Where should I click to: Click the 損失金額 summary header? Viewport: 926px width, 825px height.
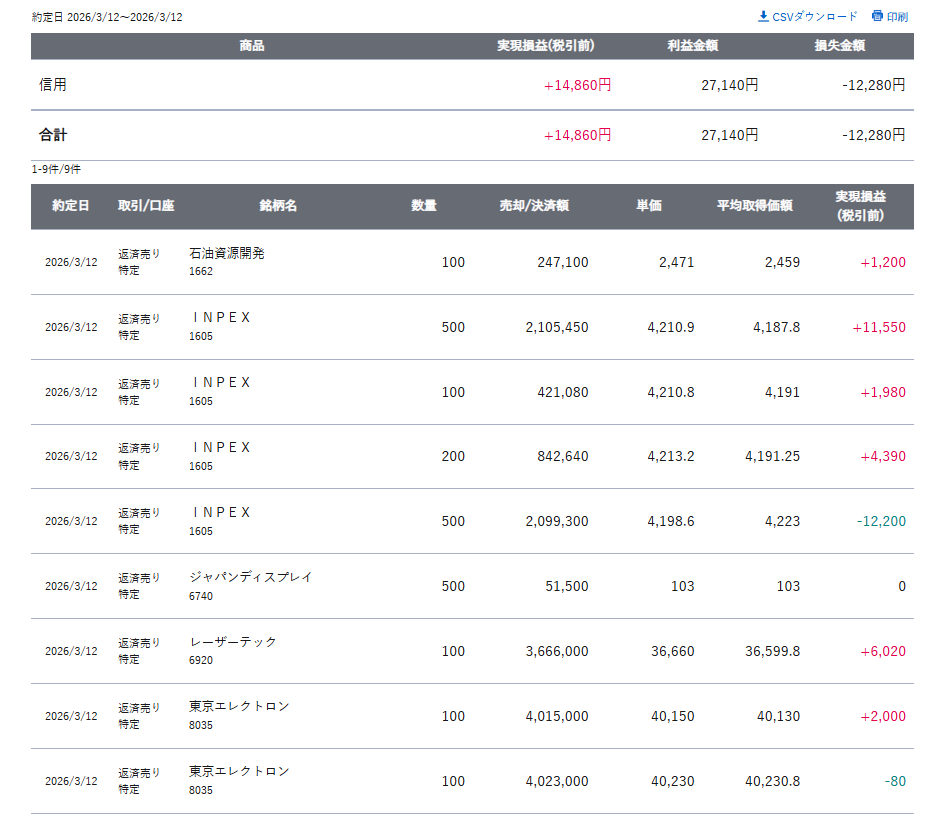tap(839, 46)
